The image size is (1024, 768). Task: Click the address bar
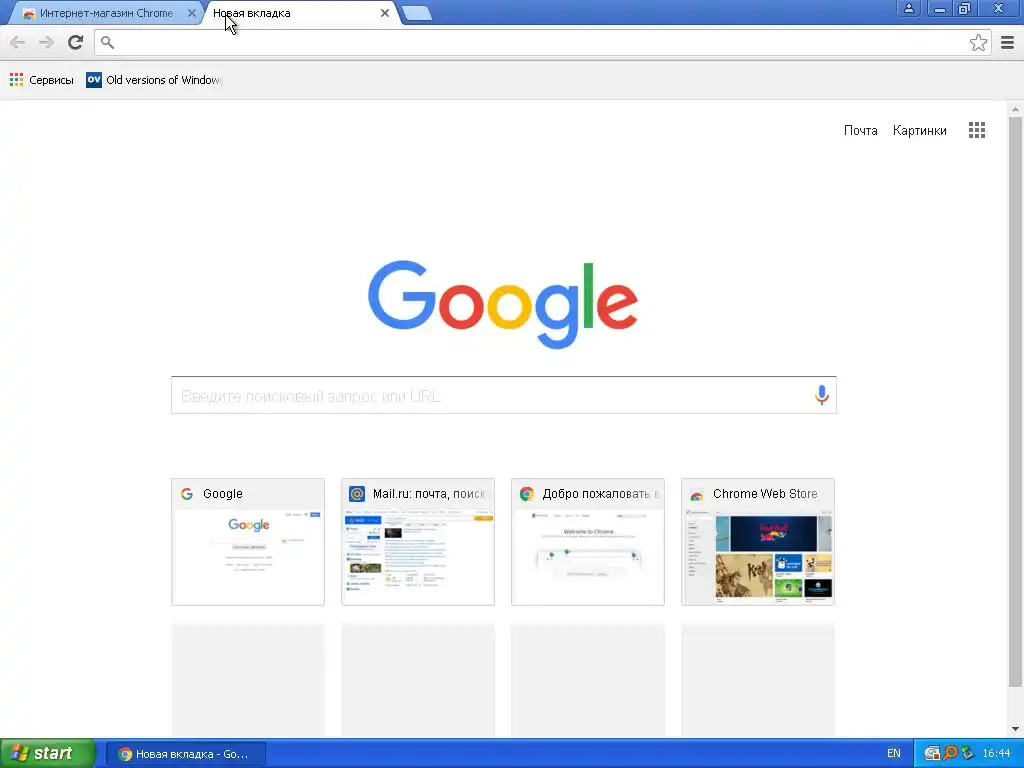(x=542, y=42)
